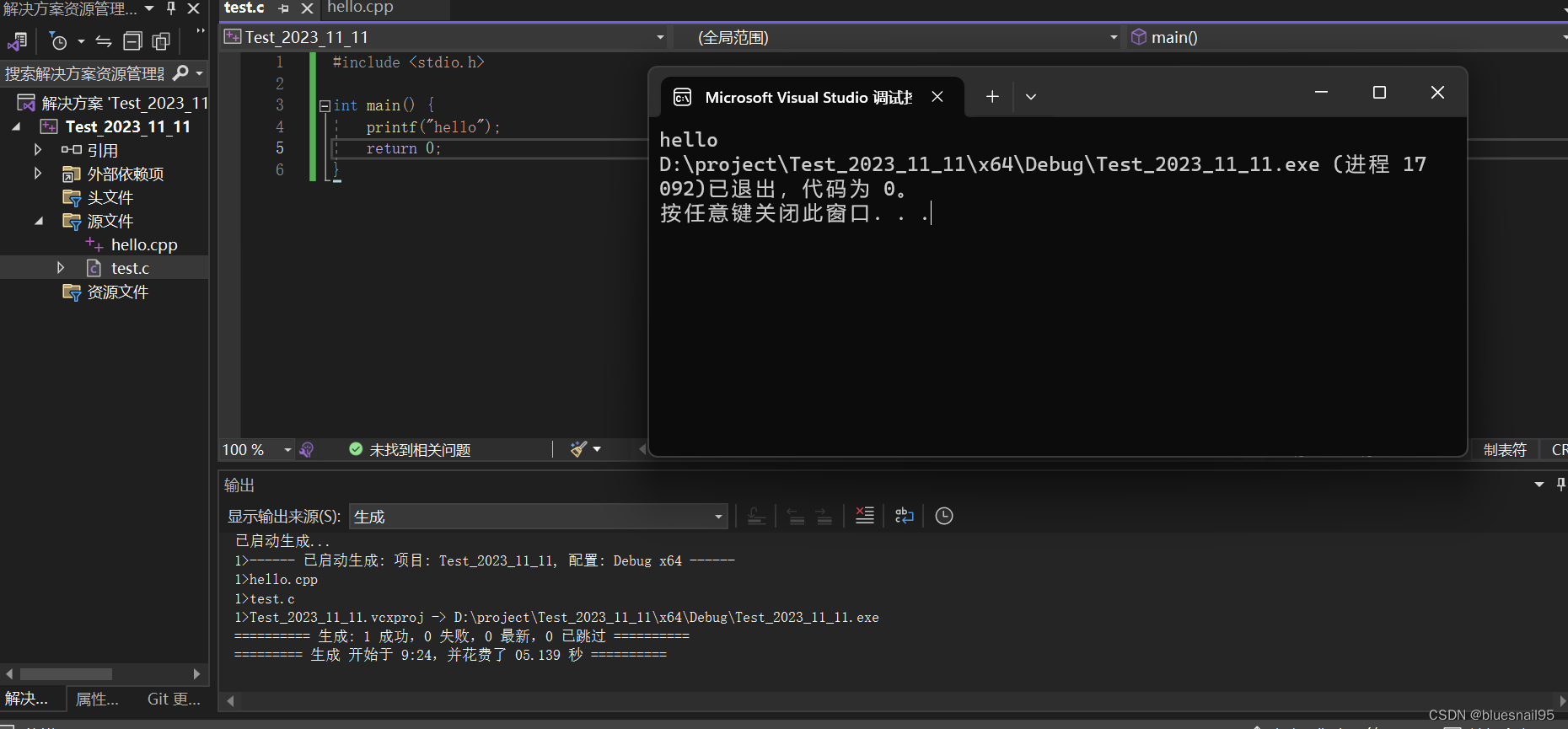1568x729 pixels.
Task: Open the 100 % zoom level dropdown
Action: (287, 450)
